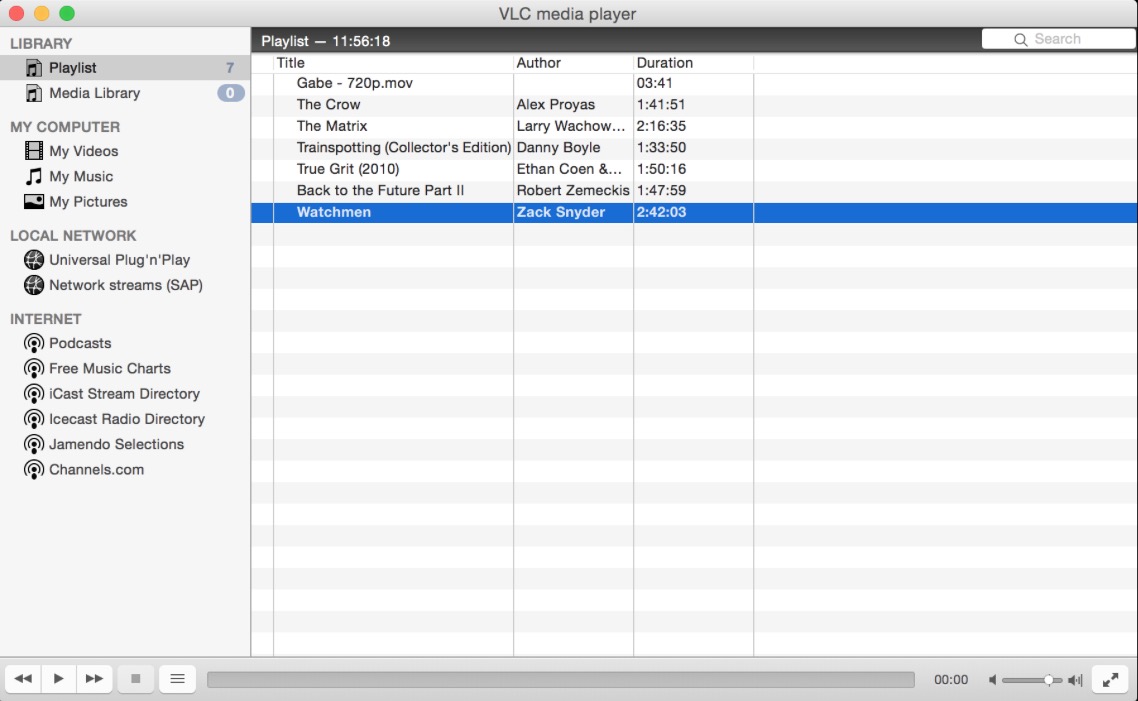Start playback with the play button
This screenshot has height=701, width=1138.
pyautogui.click(x=59, y=679)
